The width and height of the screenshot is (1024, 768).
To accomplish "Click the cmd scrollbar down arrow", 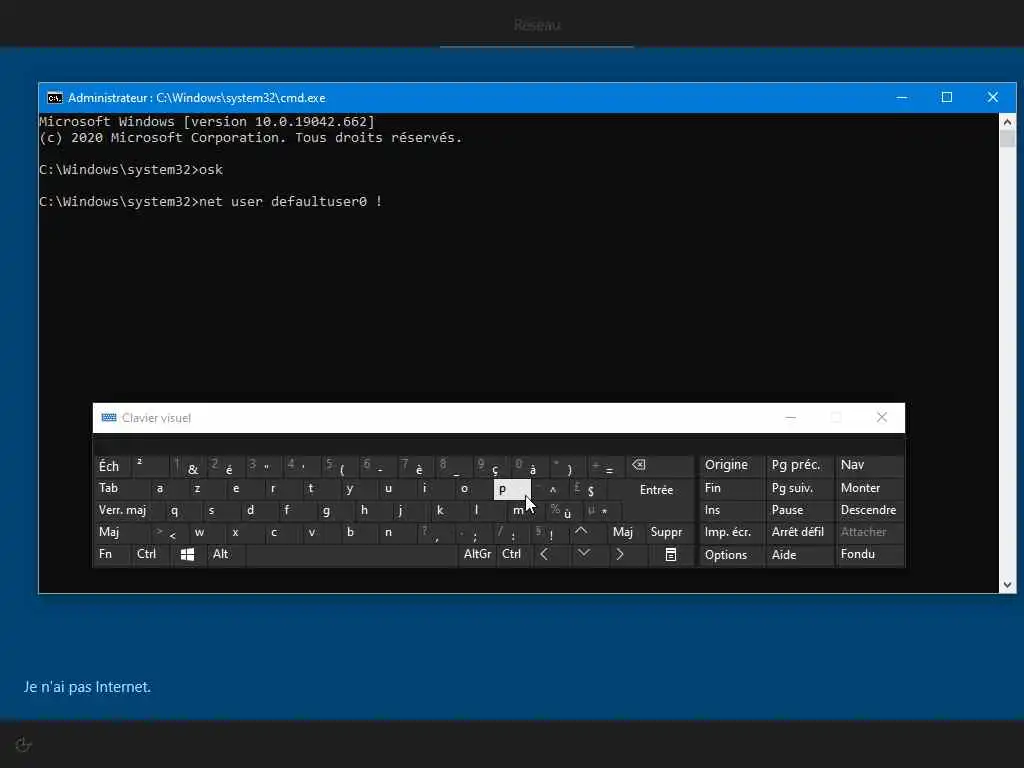I will (1007, 585).
